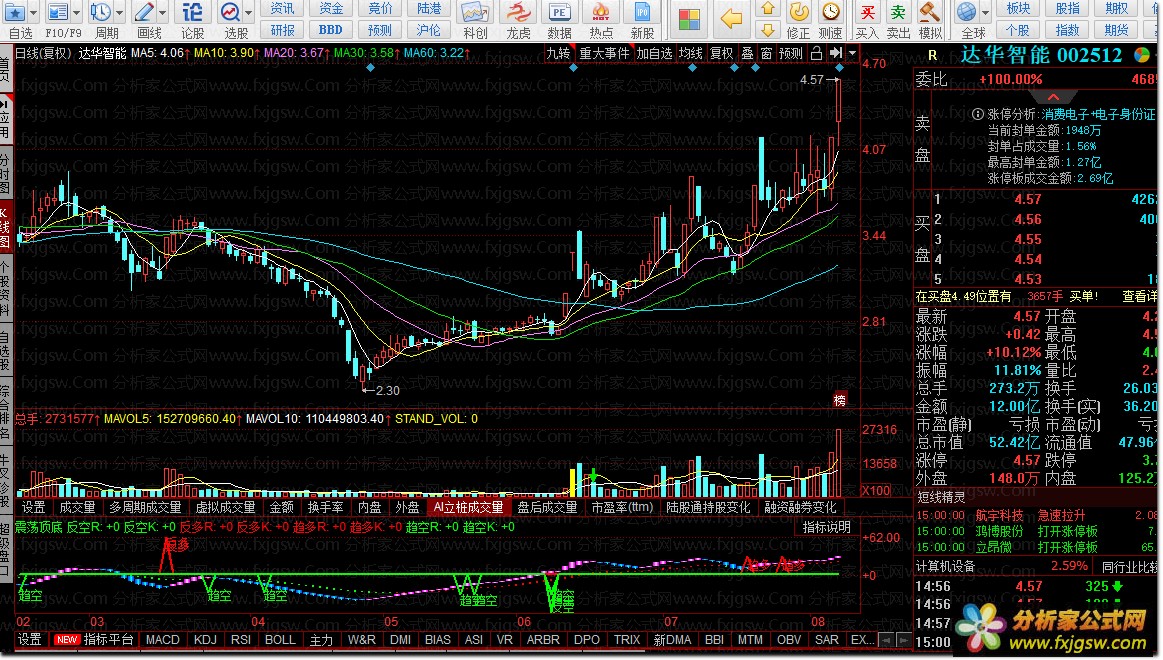
Task: Toggle the 重大事件 major events markers
Action: 604,53
